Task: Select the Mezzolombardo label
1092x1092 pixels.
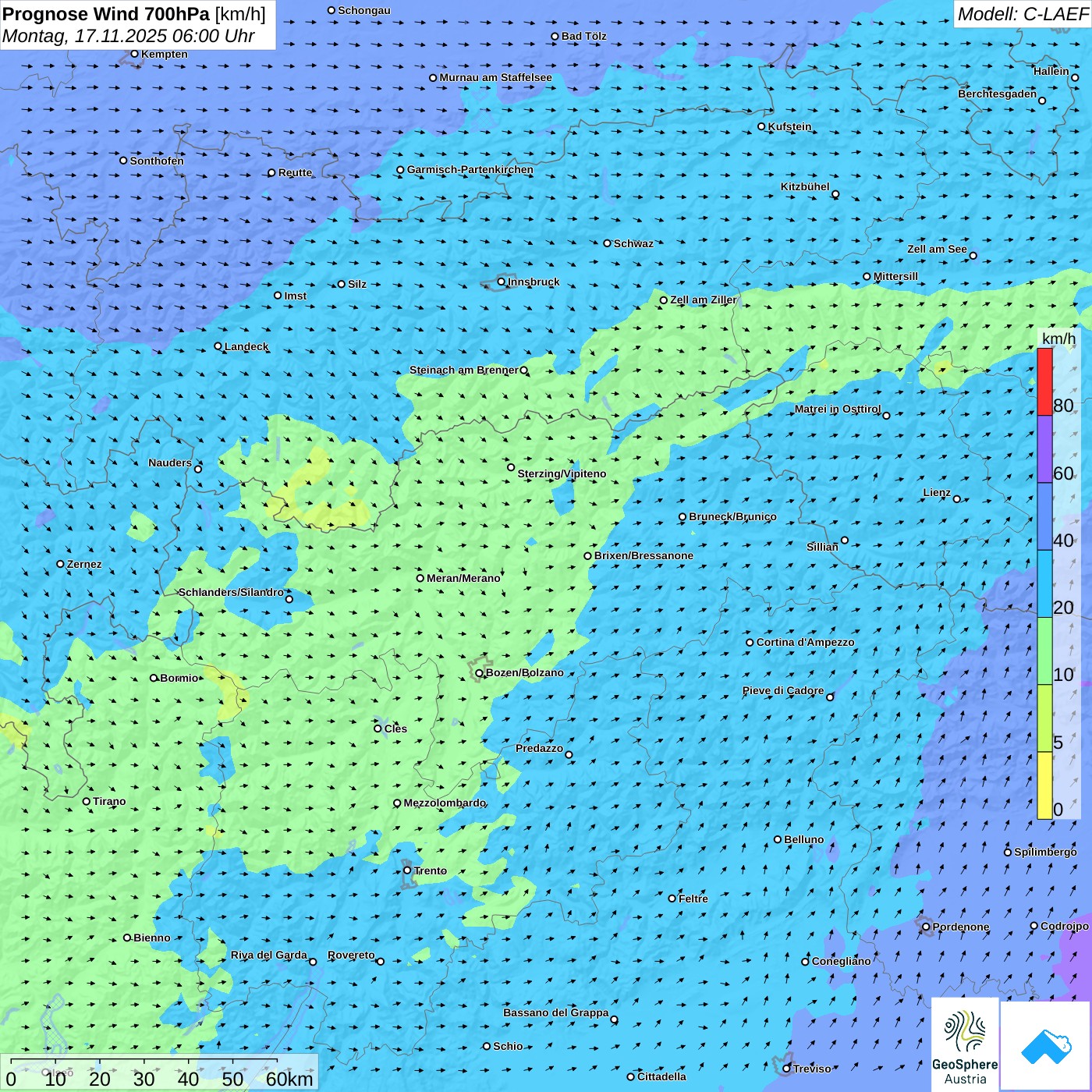Action: tap(445, 803)
